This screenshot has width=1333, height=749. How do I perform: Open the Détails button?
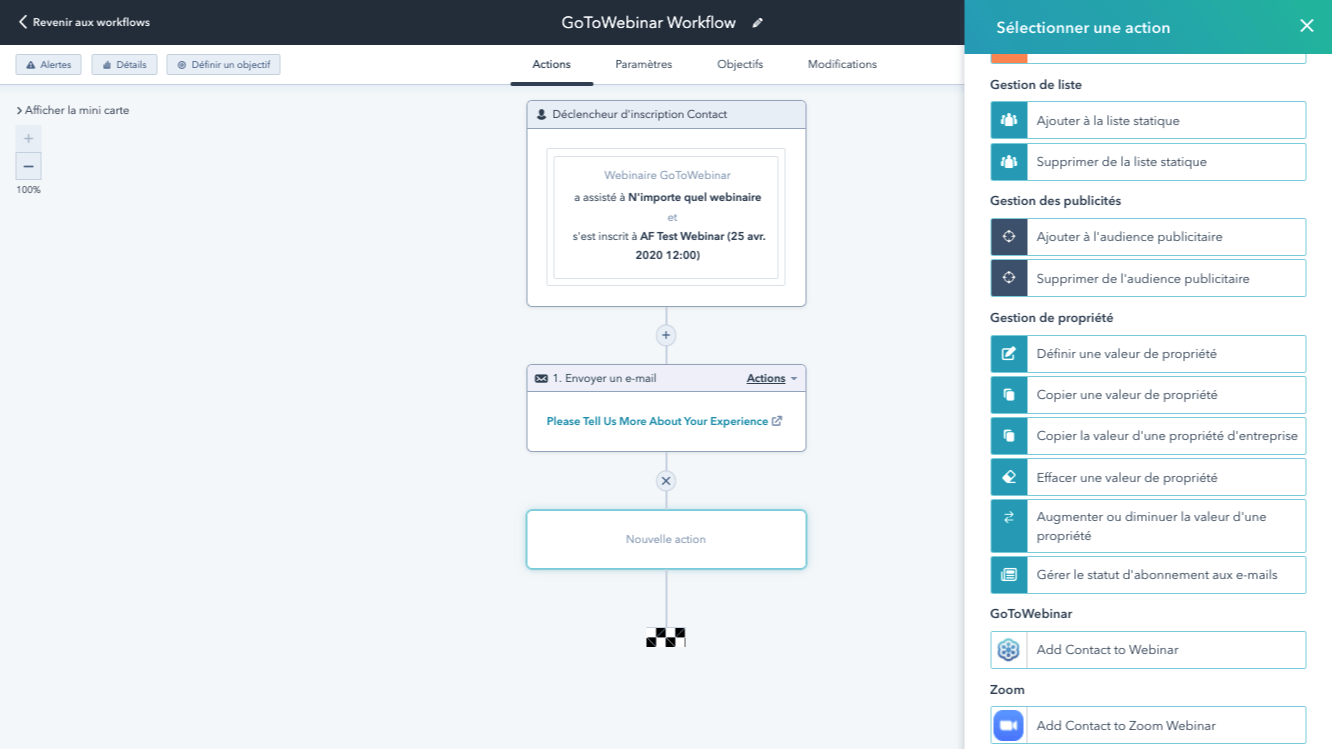124,64
